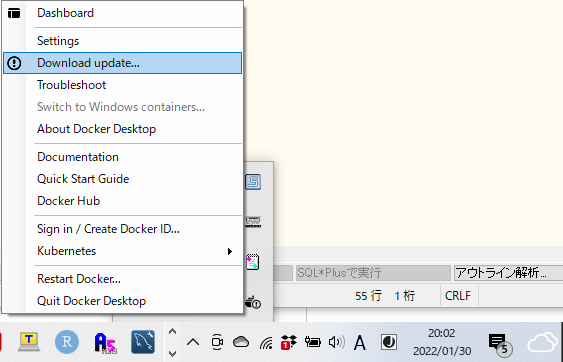This screenshot has width=563, height=362.
Task: Click the taskbar scroll down arrow
Action: click(172, 353)
